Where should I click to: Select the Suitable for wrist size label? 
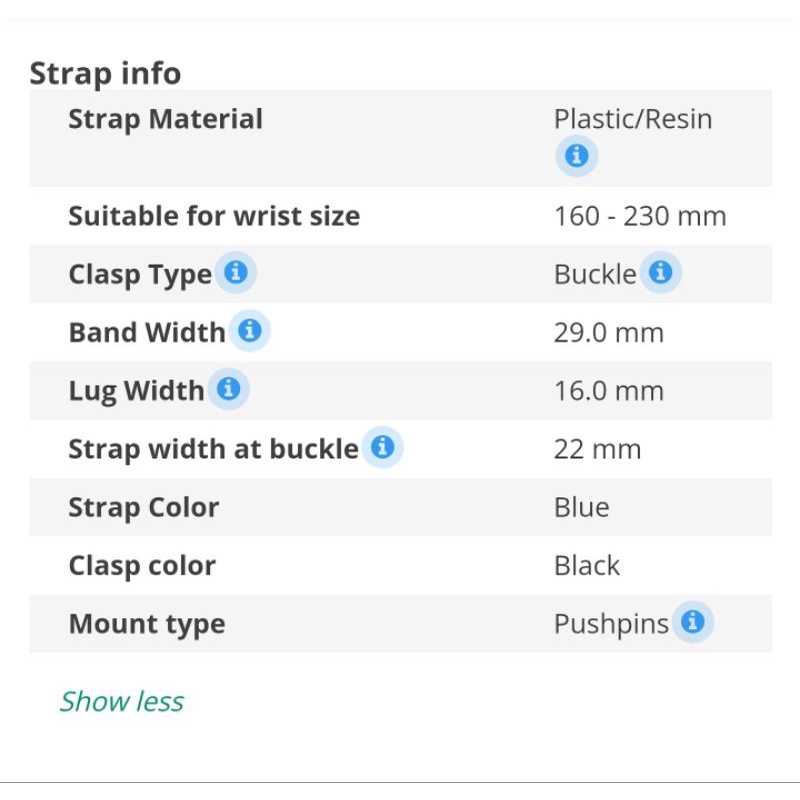tap(214, 216)
